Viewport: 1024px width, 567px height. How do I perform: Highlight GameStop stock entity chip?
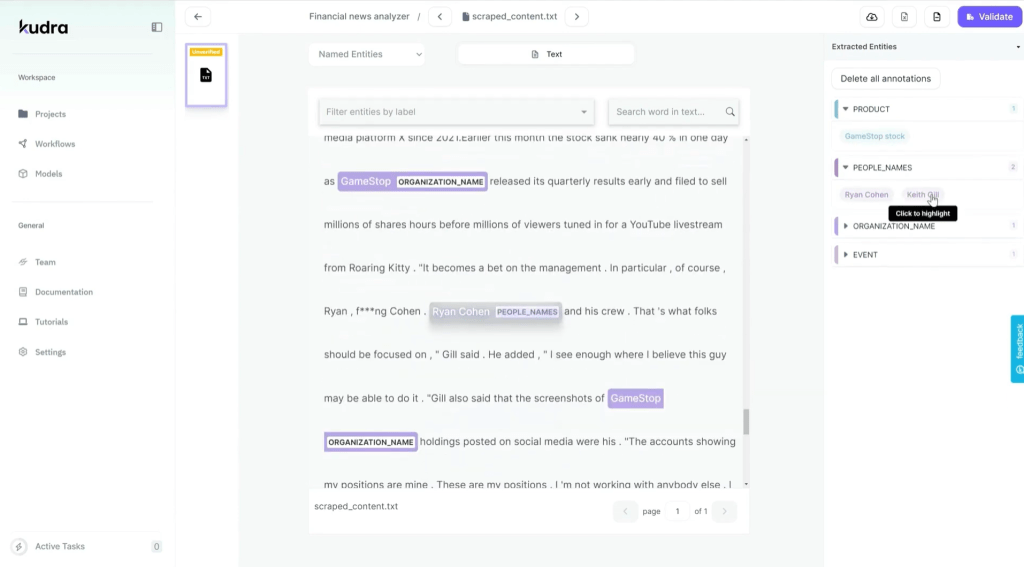click(x=874, y=136)
